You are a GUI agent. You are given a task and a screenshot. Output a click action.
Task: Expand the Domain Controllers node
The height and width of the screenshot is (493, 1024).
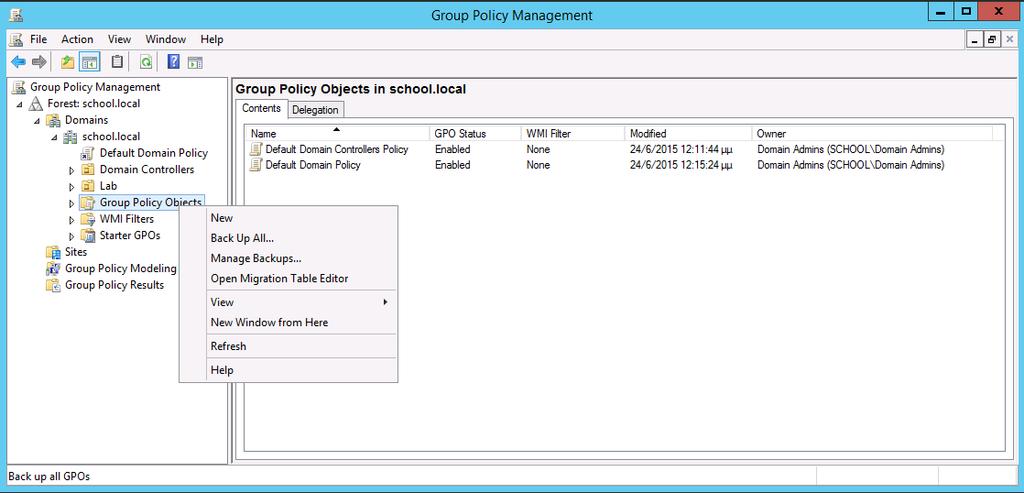pyautogui.click(x=72, y=170)
